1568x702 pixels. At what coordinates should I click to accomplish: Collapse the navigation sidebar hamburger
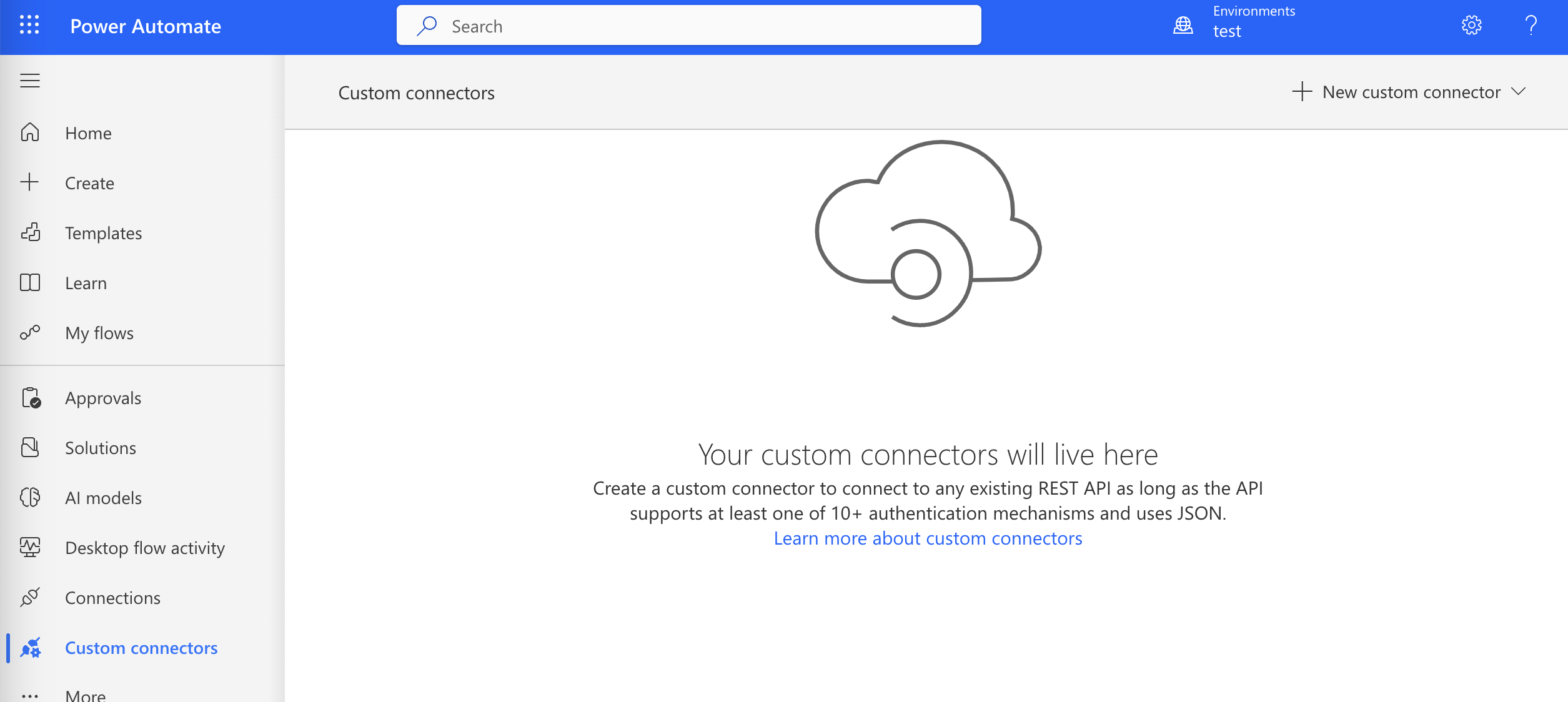(29, 81)
